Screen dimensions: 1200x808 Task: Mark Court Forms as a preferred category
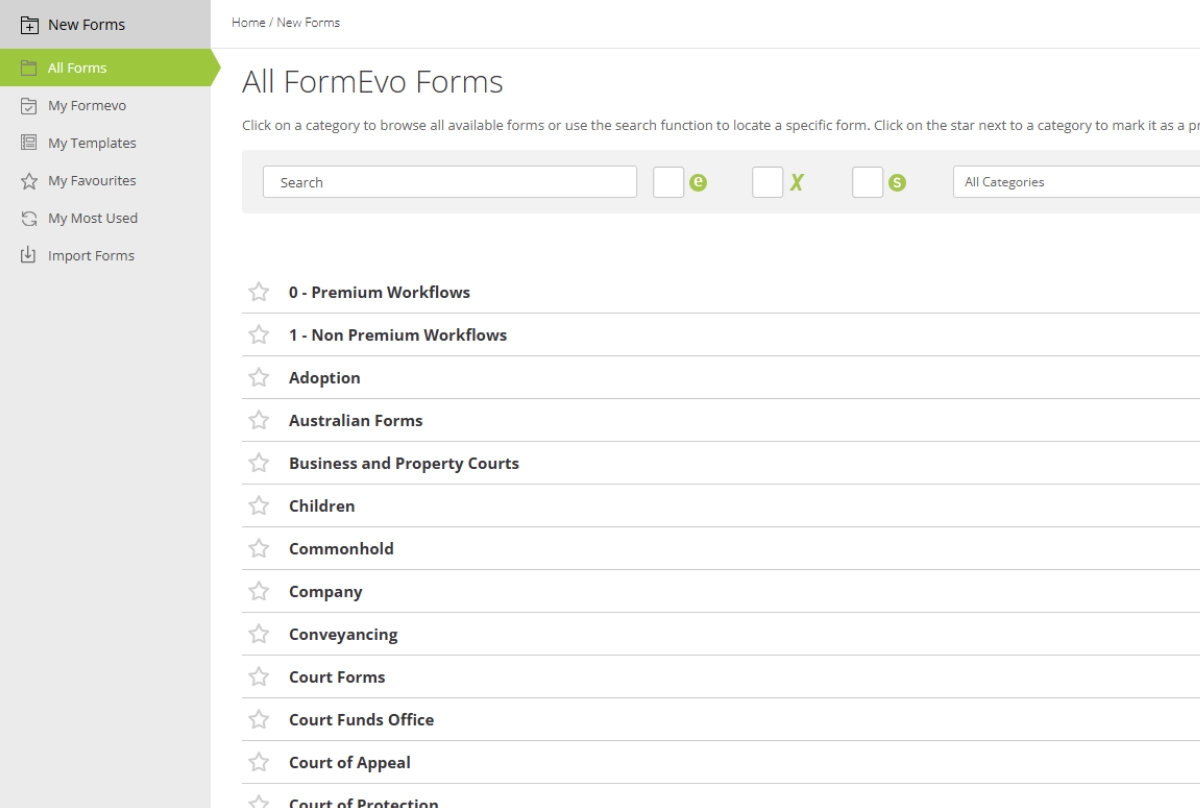[x=259, y=677]
